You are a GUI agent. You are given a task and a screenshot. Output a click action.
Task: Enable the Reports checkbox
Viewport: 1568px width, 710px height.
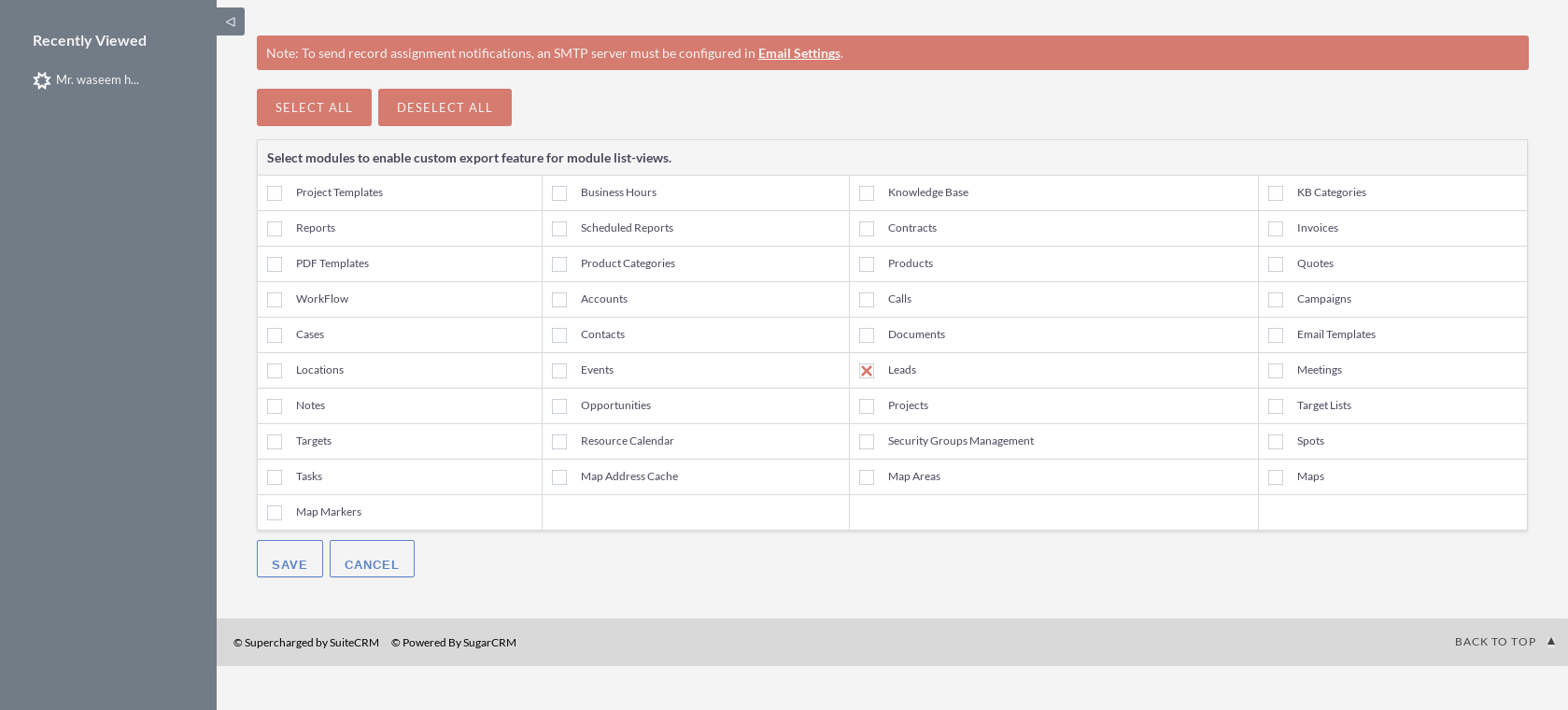[x=275, y=229]
